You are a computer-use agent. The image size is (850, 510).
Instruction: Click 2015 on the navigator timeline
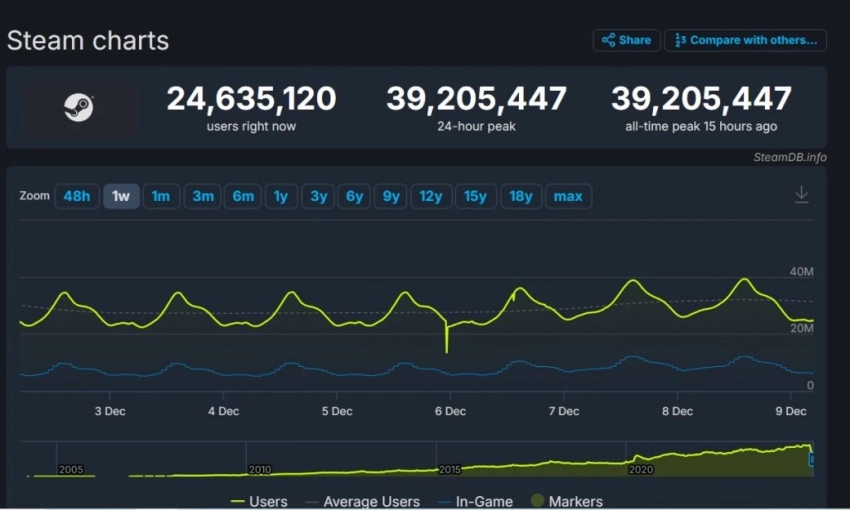pos(449,469)
